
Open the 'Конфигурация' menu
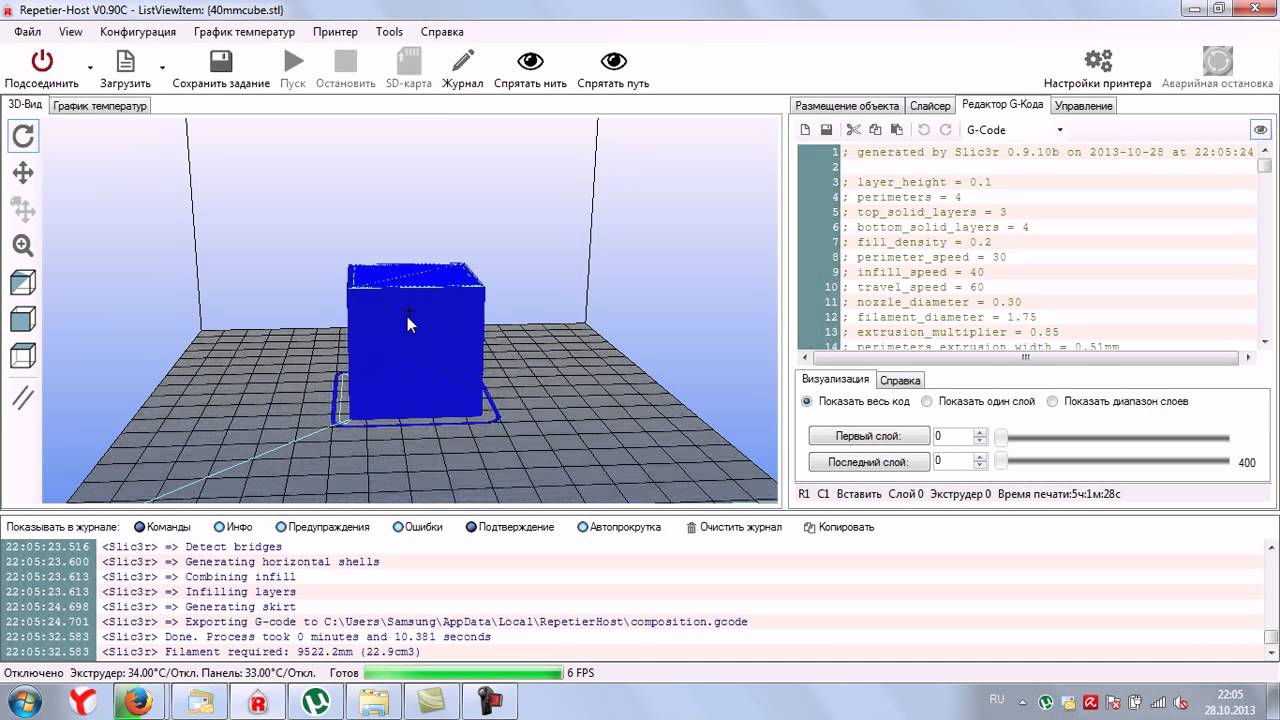(x=138, y=31)
